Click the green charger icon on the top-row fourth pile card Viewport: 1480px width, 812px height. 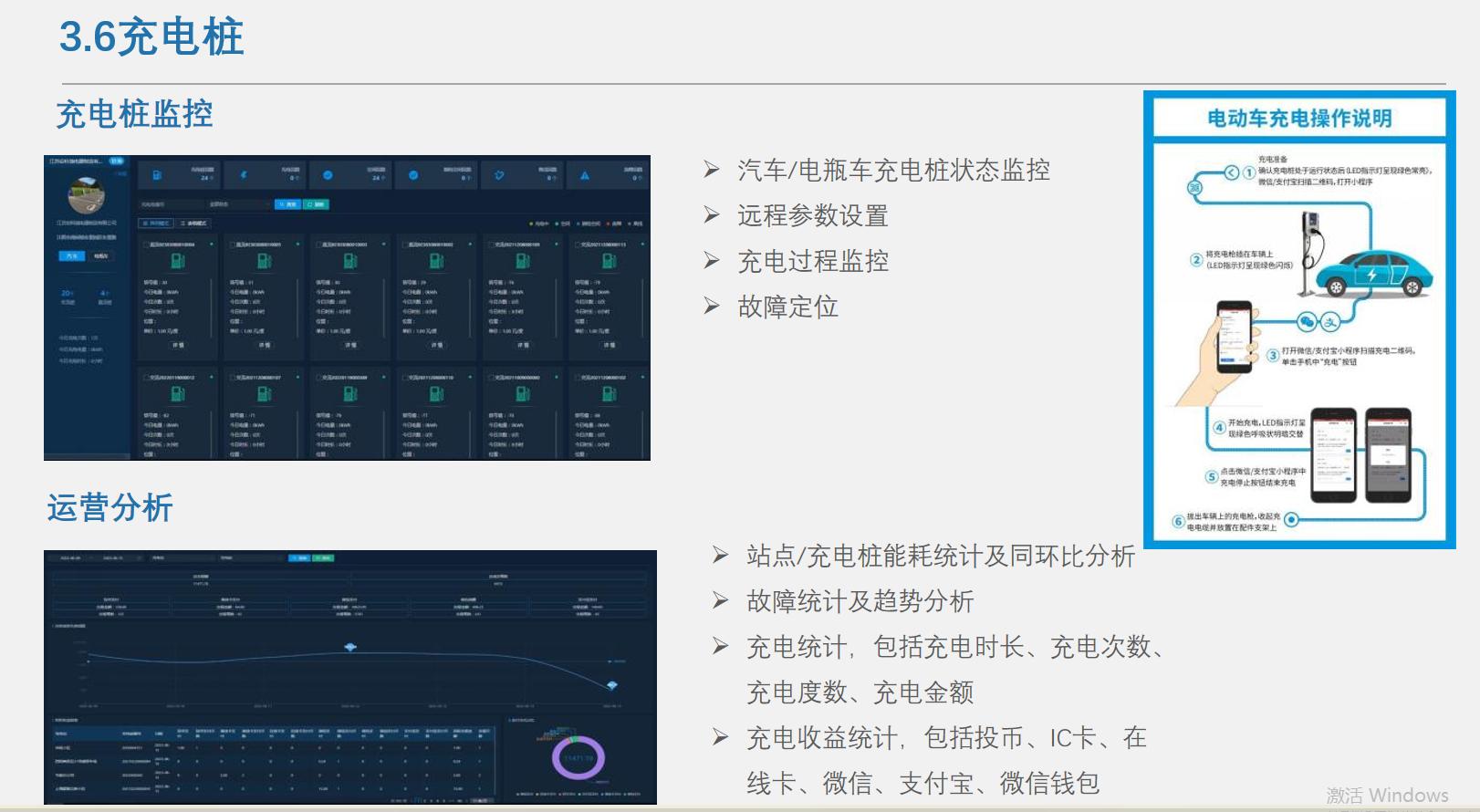coord(437,261)
